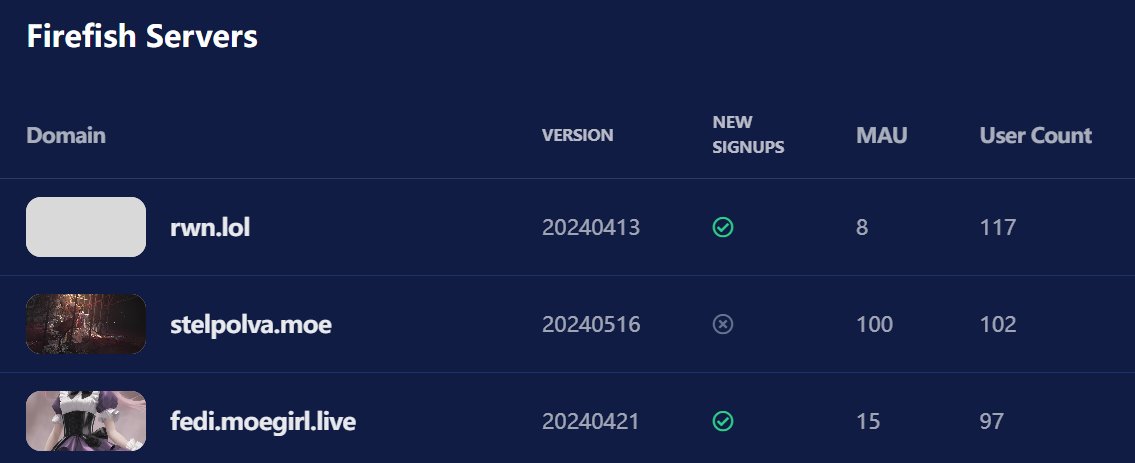Sort by the User Count column header
Screen dimensions: 1135x463
[1036, 135]
